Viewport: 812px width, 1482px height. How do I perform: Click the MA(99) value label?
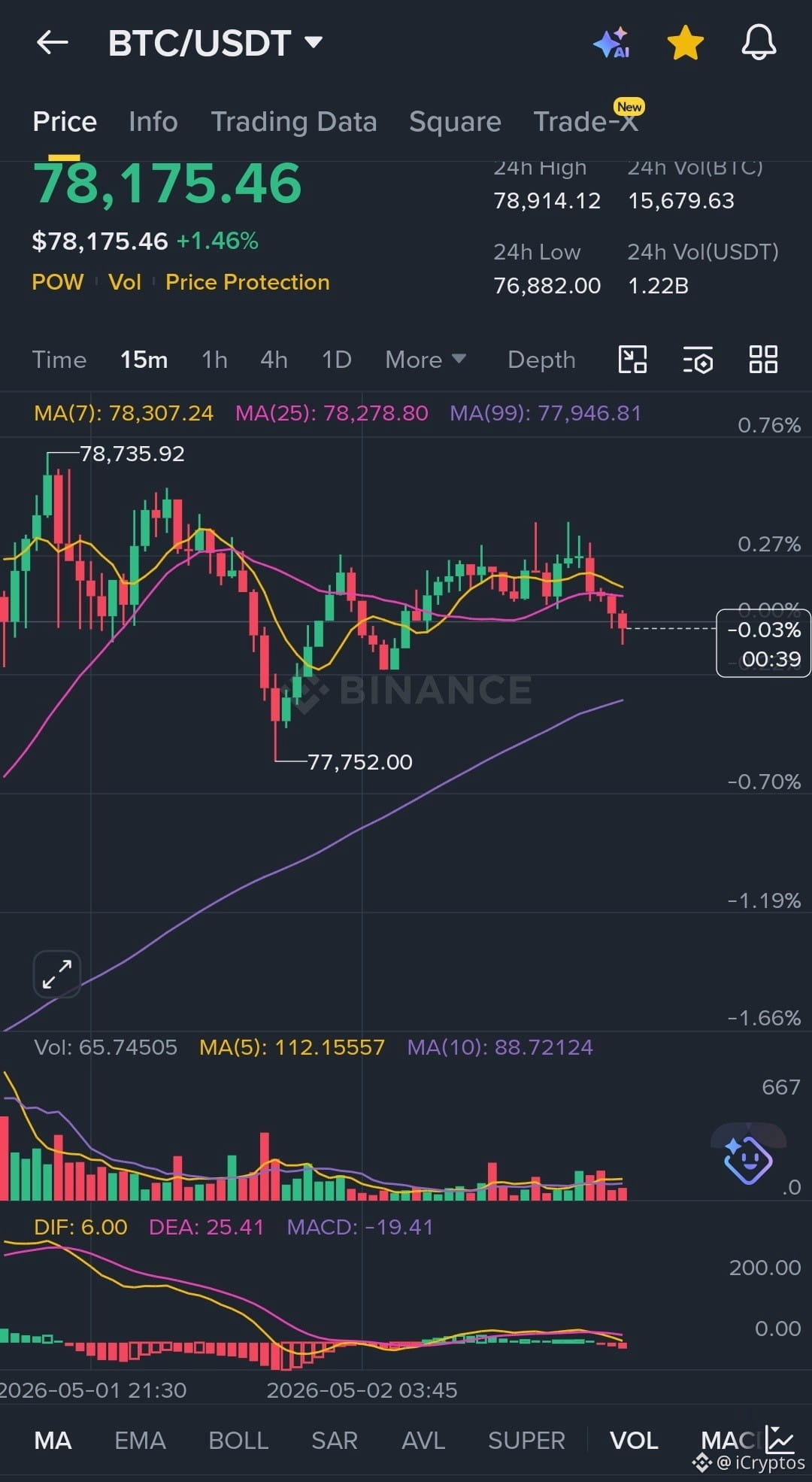click(x=545, y=413)
